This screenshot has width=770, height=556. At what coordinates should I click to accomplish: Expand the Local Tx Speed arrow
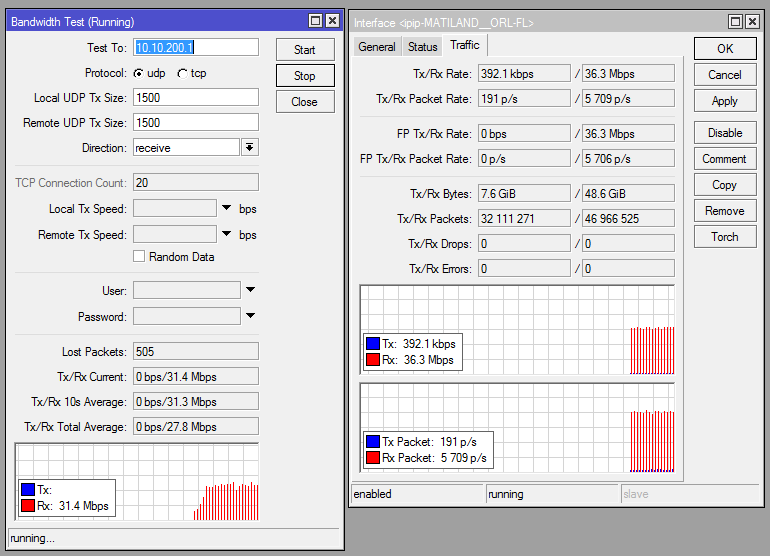point(227,209)
